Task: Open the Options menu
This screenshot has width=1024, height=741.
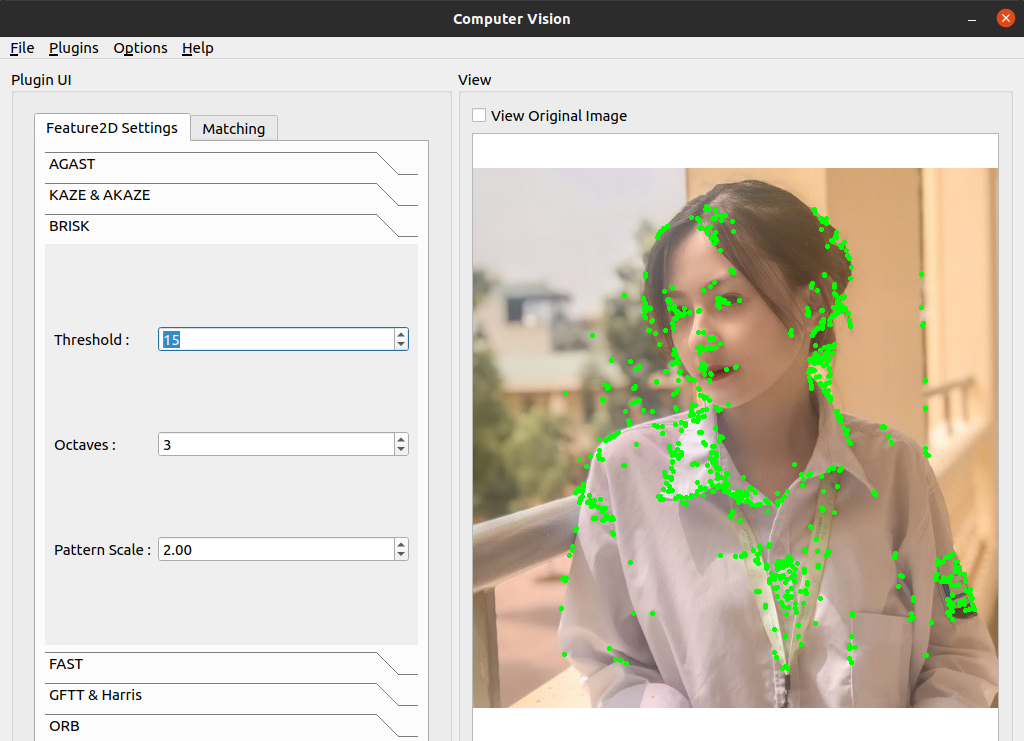Action: tap(140, 48)
